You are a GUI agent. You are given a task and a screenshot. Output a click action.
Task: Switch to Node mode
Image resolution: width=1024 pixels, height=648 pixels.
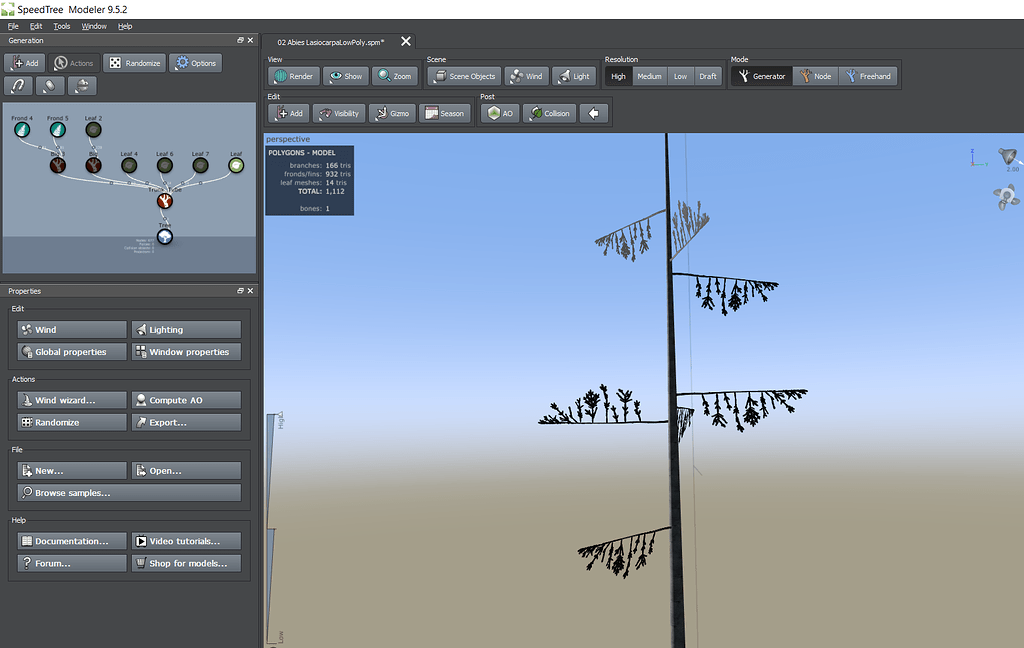tap(815, 75)
